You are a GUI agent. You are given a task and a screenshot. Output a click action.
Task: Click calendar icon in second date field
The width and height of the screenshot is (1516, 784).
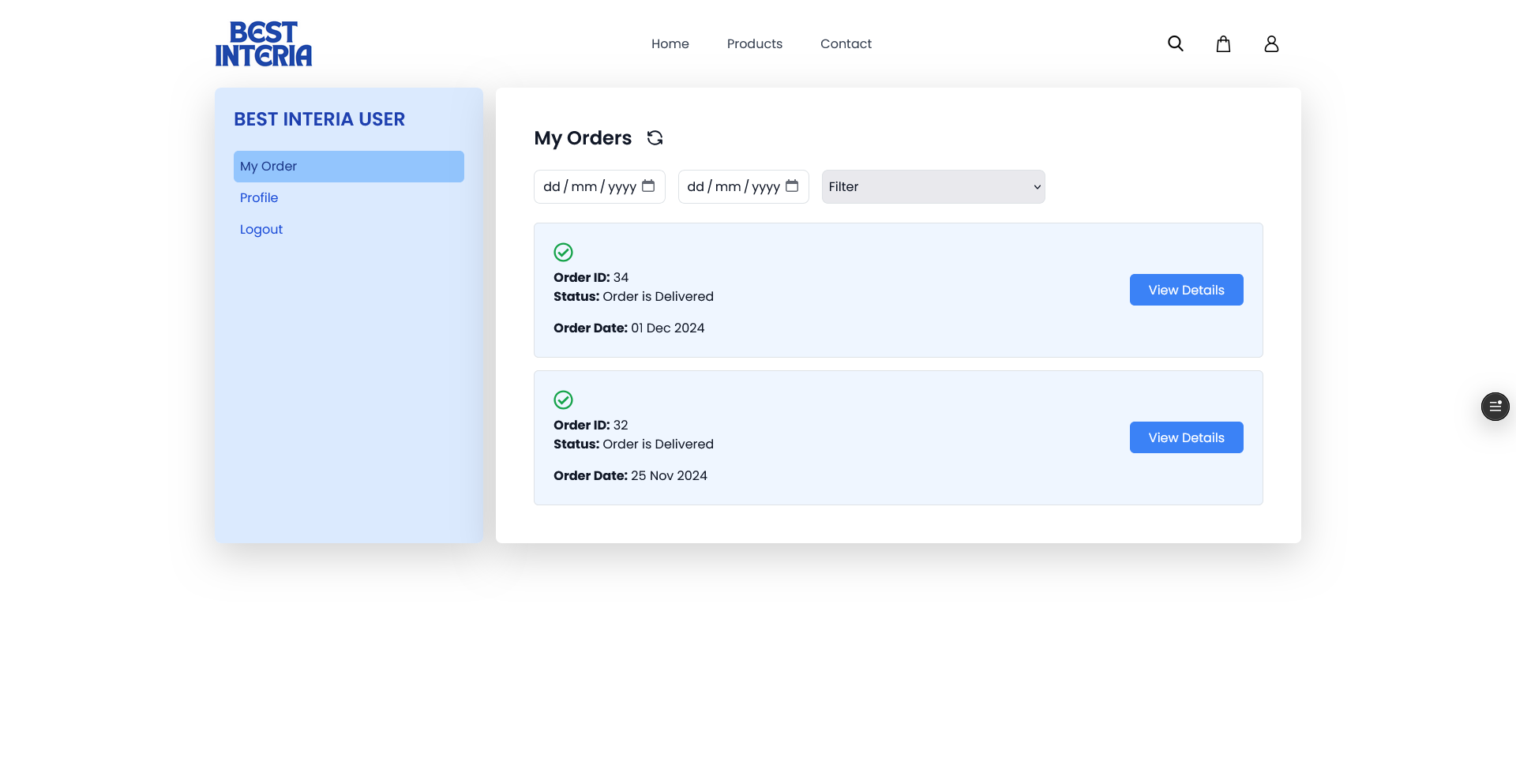click(x=792, y=186)
